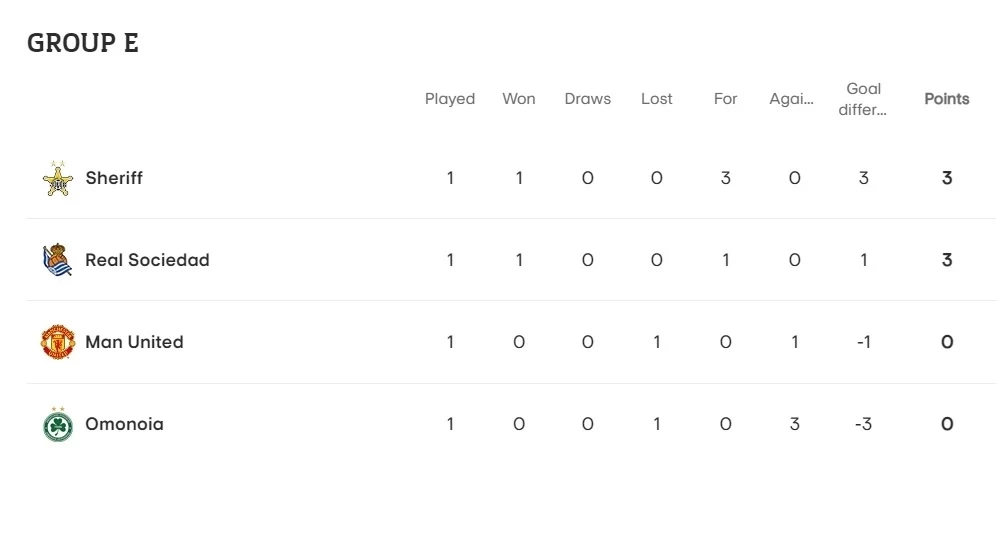
Task: Click the Draws column header
Action: coord(588,99)
